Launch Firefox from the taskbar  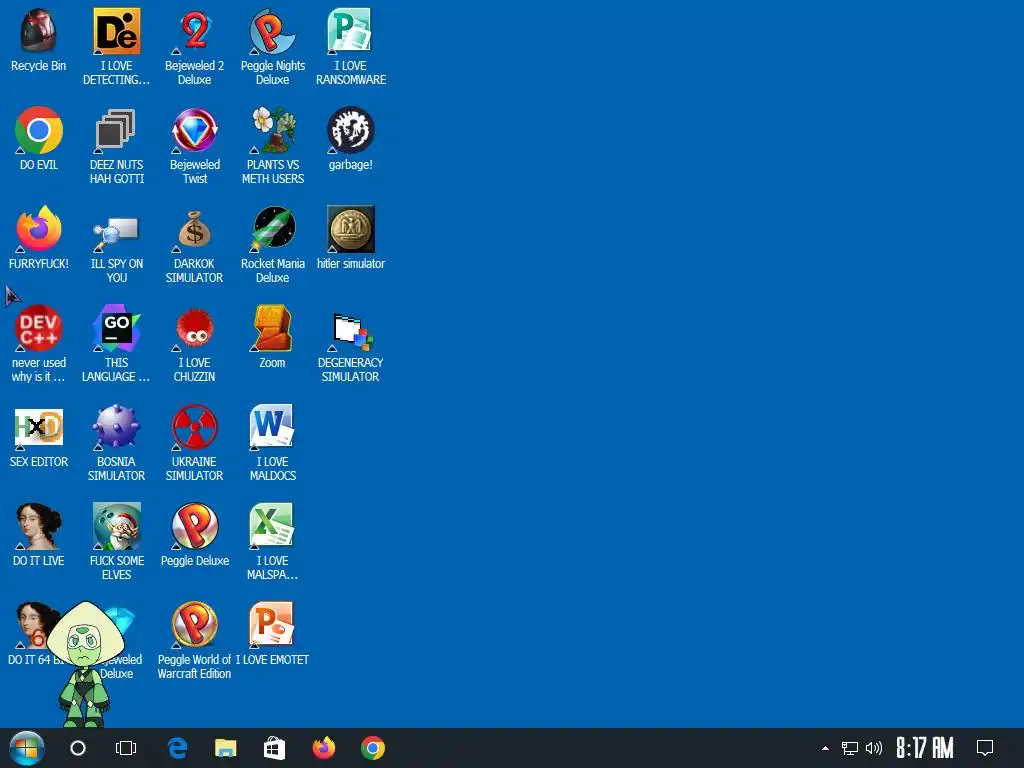pyautogui.click(x=324, y=748)
